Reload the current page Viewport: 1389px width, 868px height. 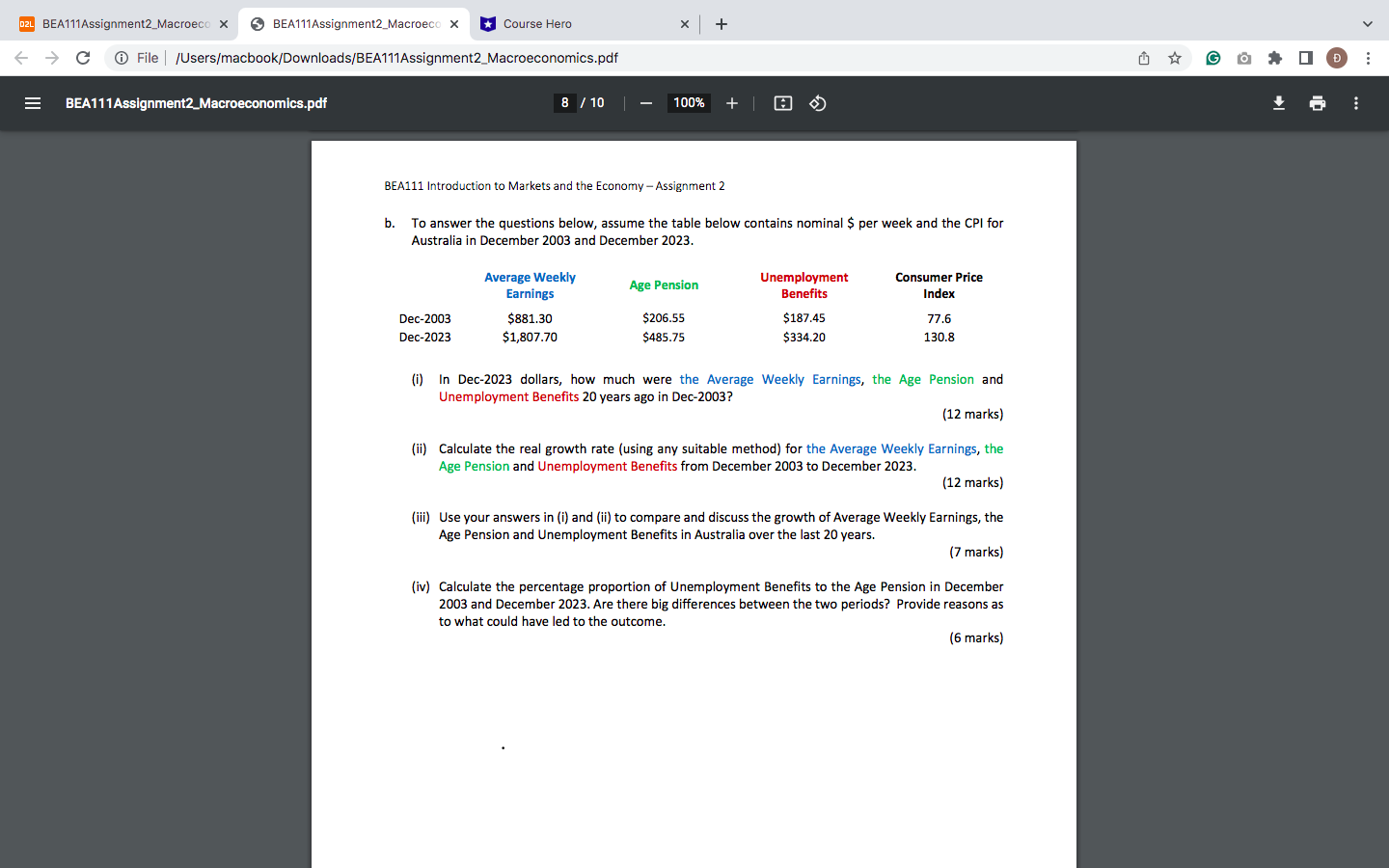pyautogui.click(x=83, y=58)
